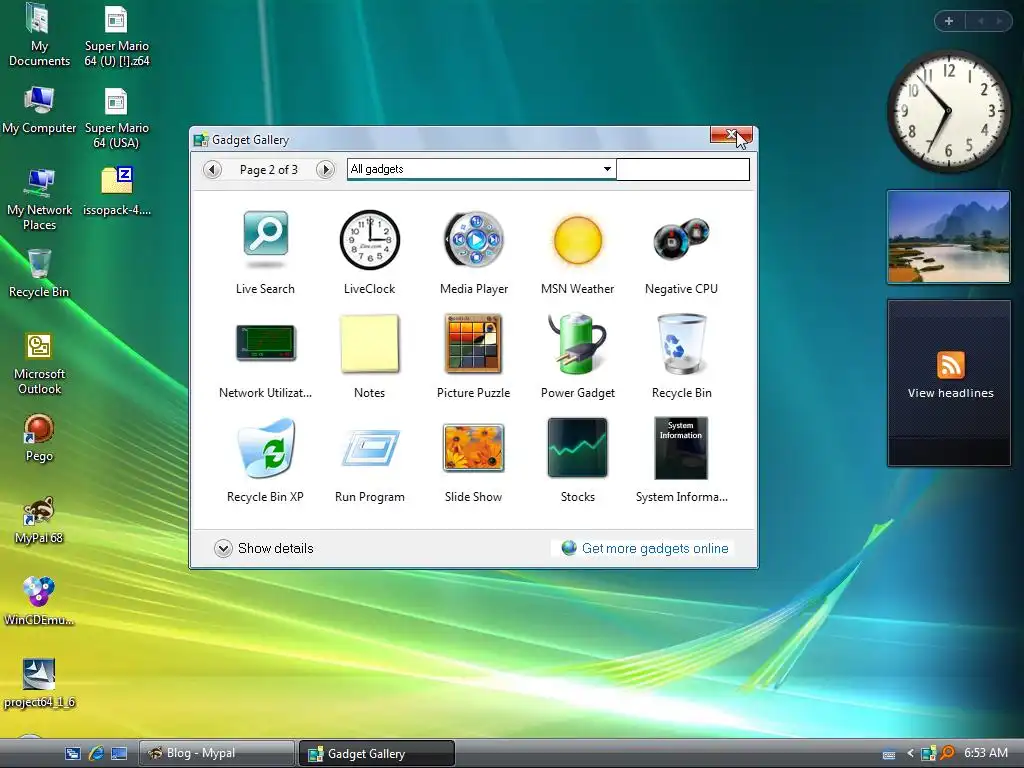Select the desktop Recycle Bin icon

coord(39,274)
